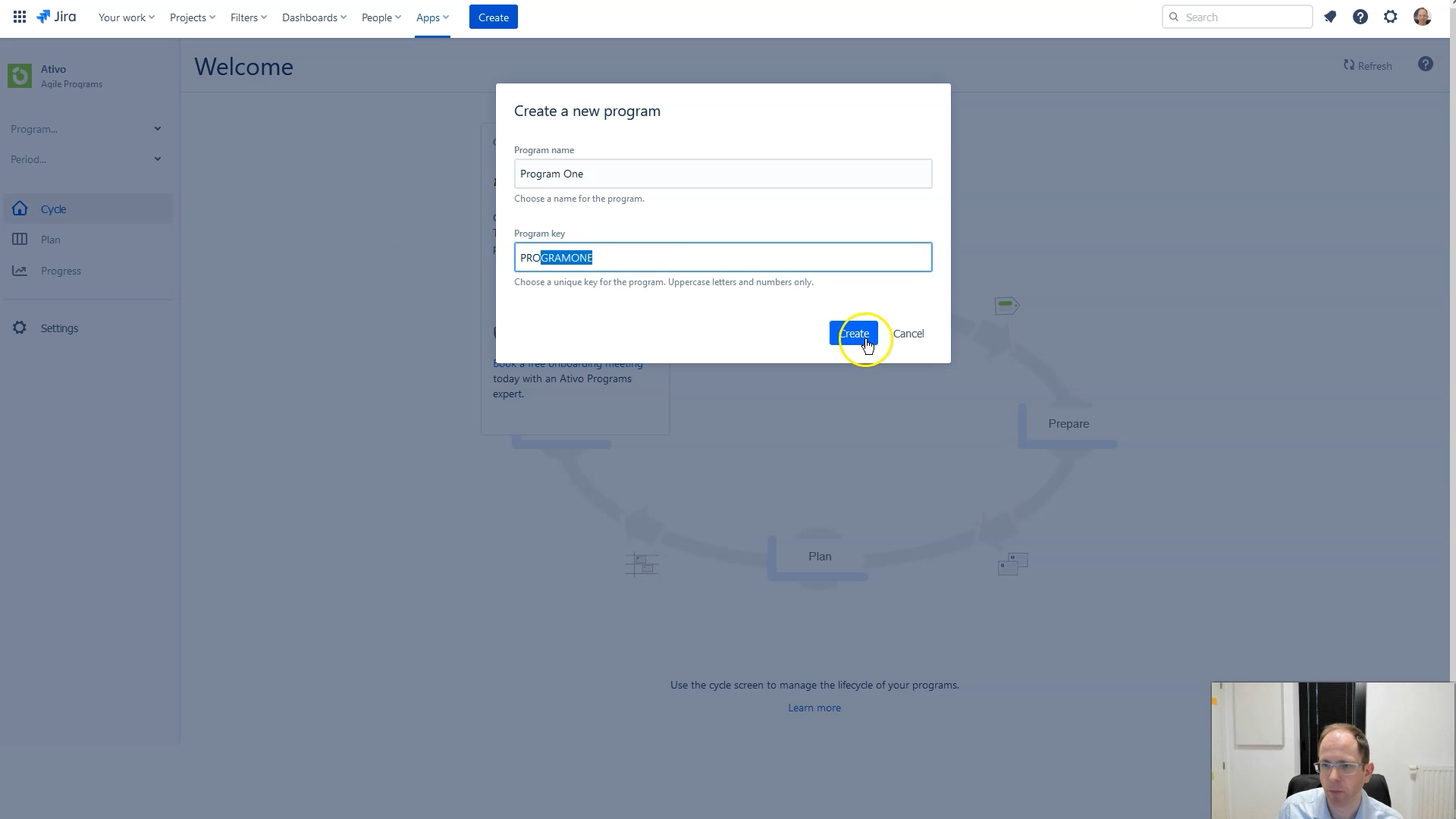This screenshot has height=819, width=1456.
Task: Open the Learn more link
Action: point(814,708)
